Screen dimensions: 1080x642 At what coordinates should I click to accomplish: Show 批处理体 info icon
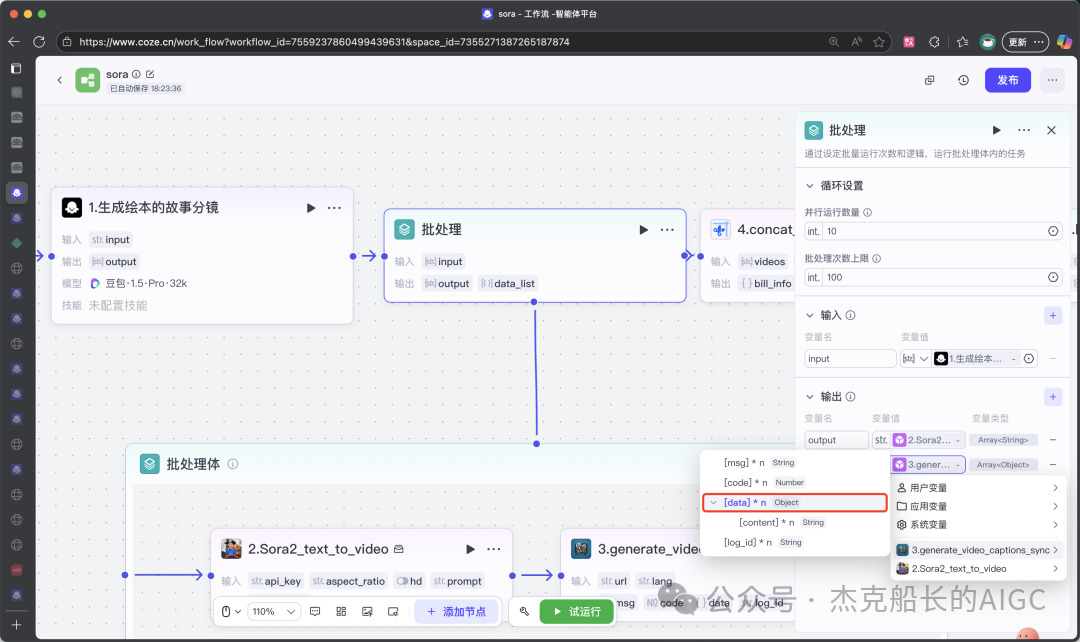233,464
